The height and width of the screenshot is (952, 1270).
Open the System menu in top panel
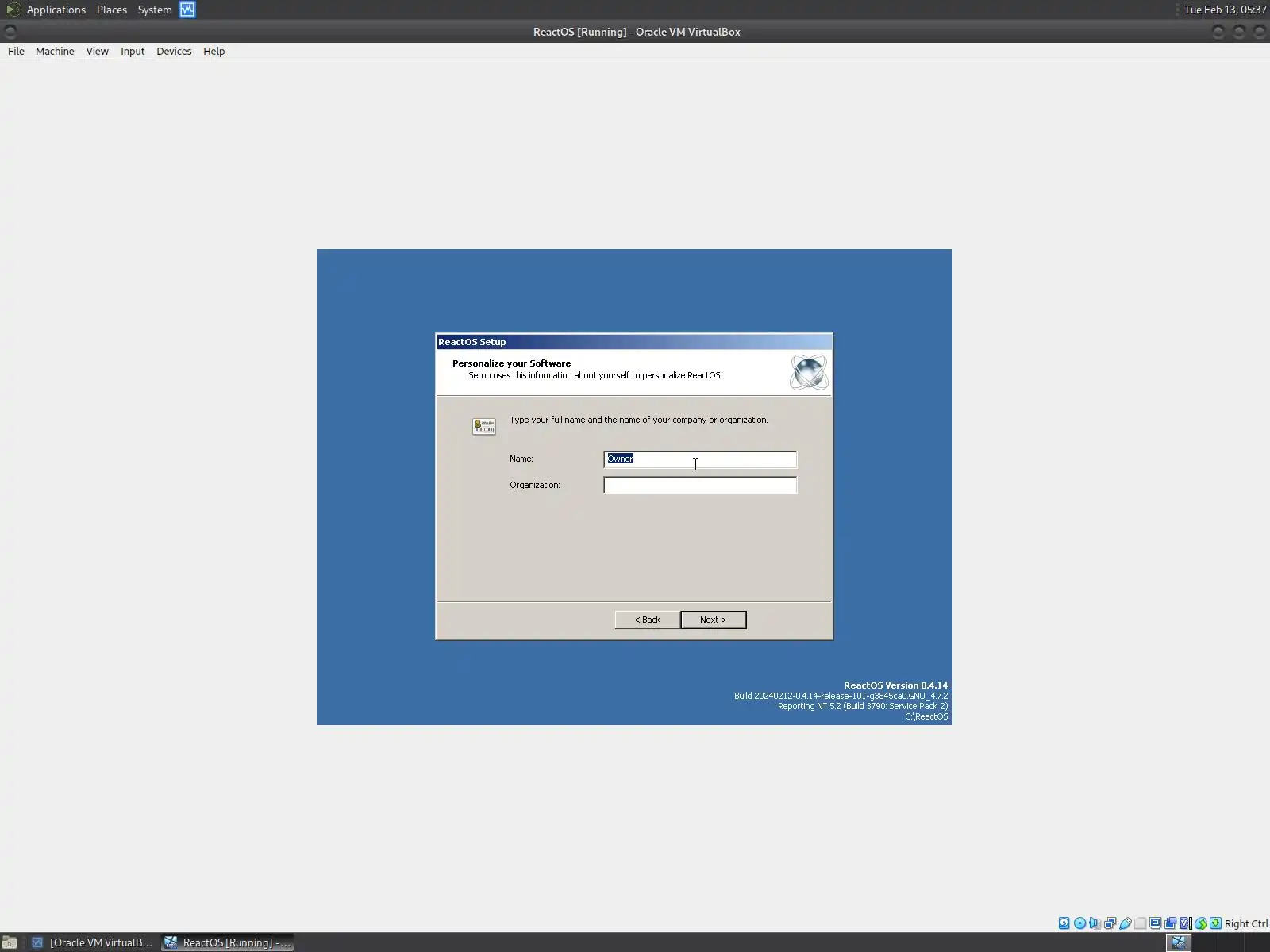click(x=155, y=10)
